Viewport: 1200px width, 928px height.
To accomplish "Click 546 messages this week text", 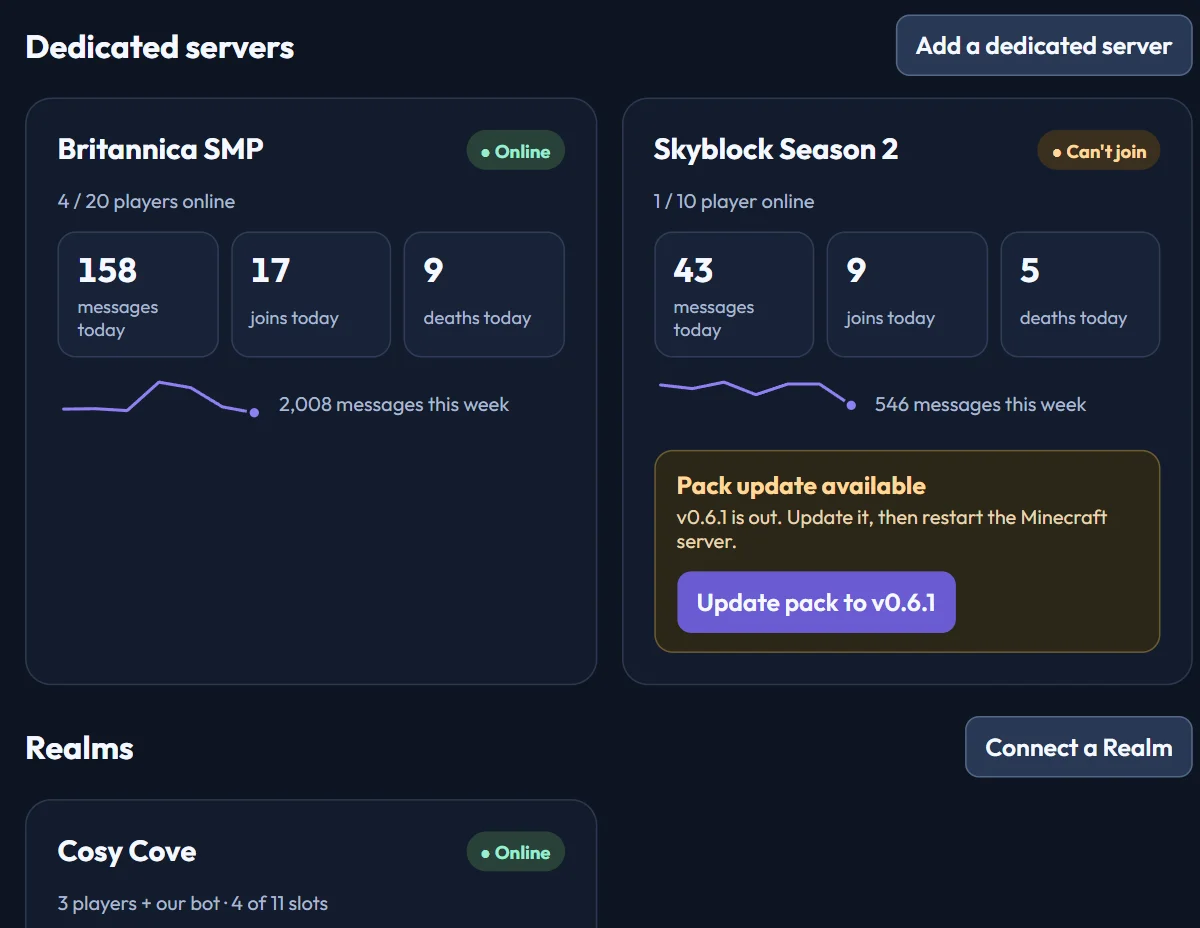I will tap(980, 404).
